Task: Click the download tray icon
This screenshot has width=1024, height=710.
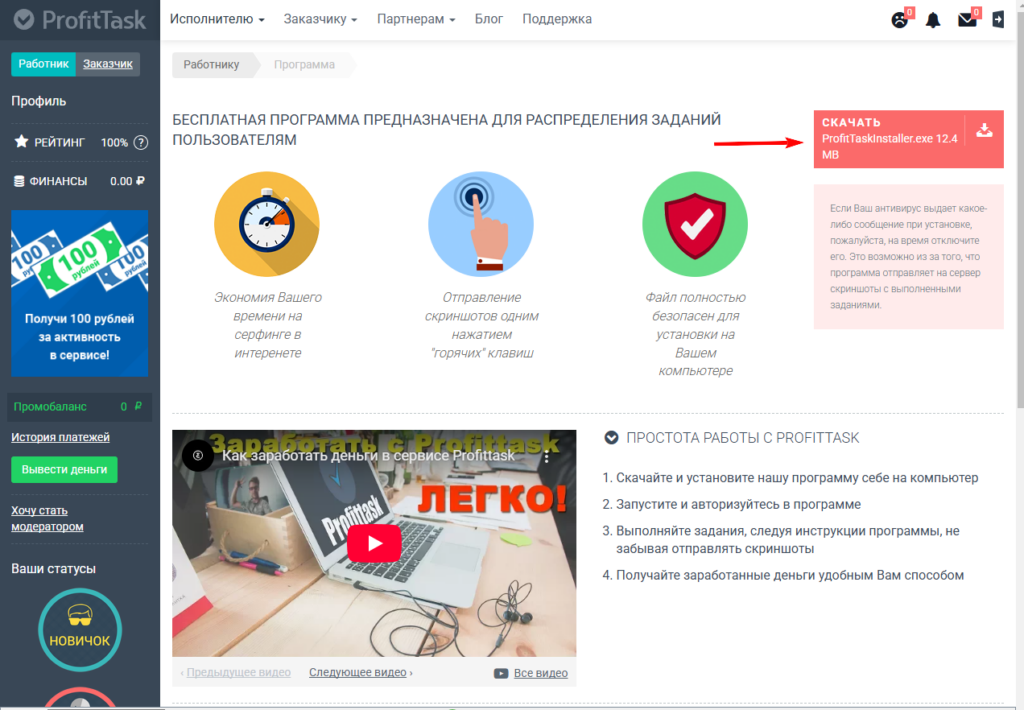Action: [984, 131]
